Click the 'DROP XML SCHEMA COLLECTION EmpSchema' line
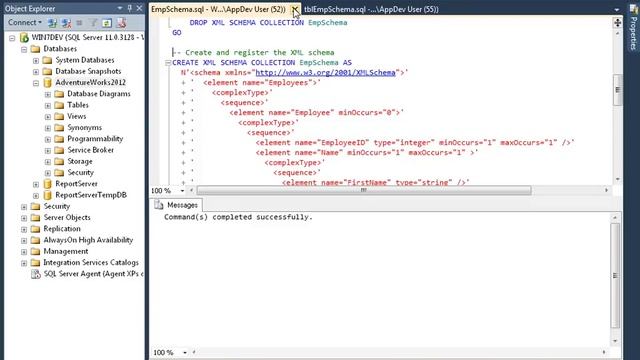The height and width of the screenshot is (360, 640). pos(268,23)
